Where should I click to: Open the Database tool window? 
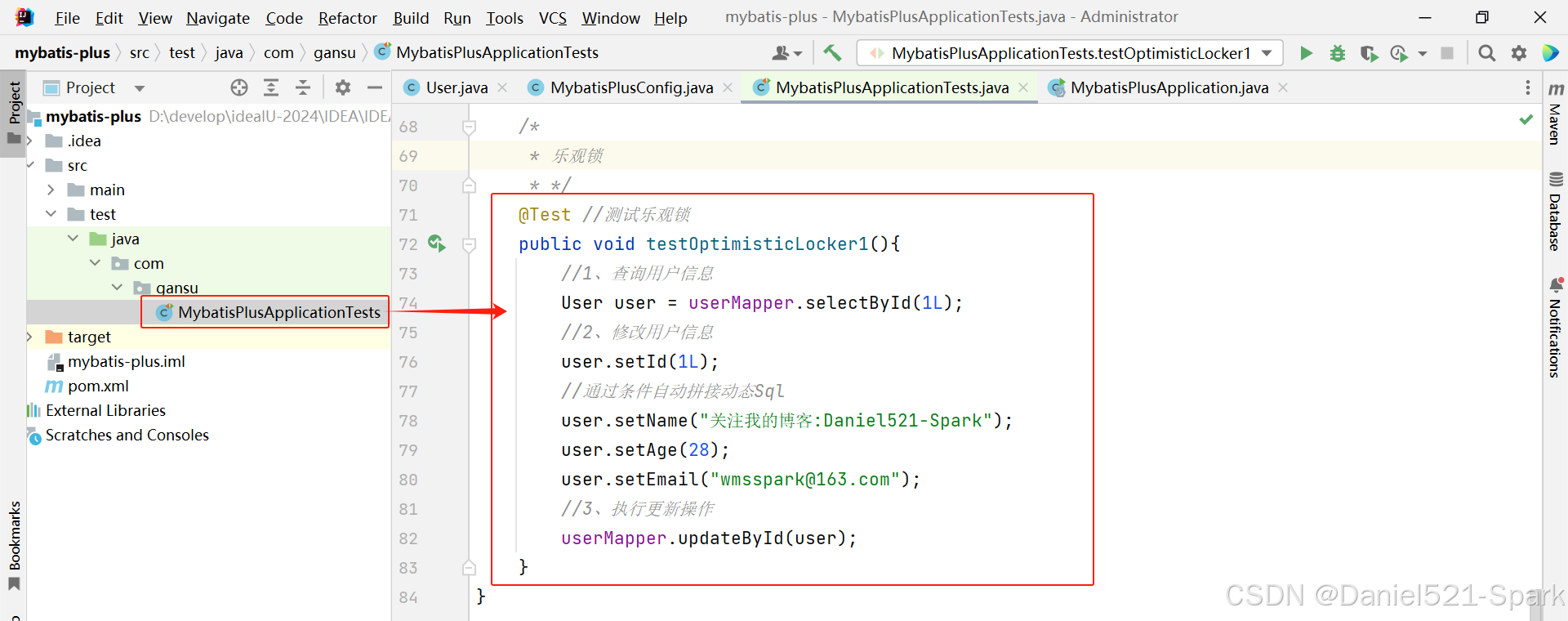pos(1556,211)
